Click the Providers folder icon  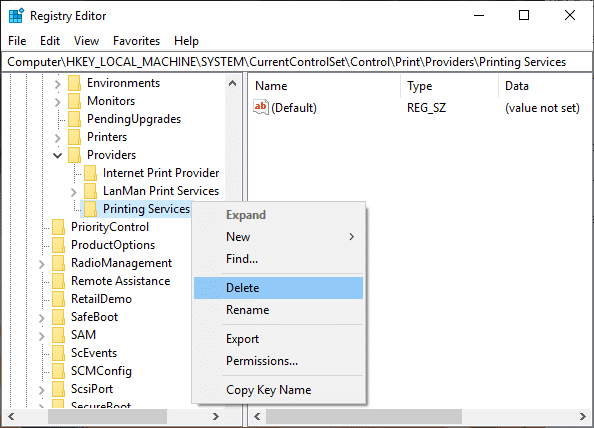[75, 155]
